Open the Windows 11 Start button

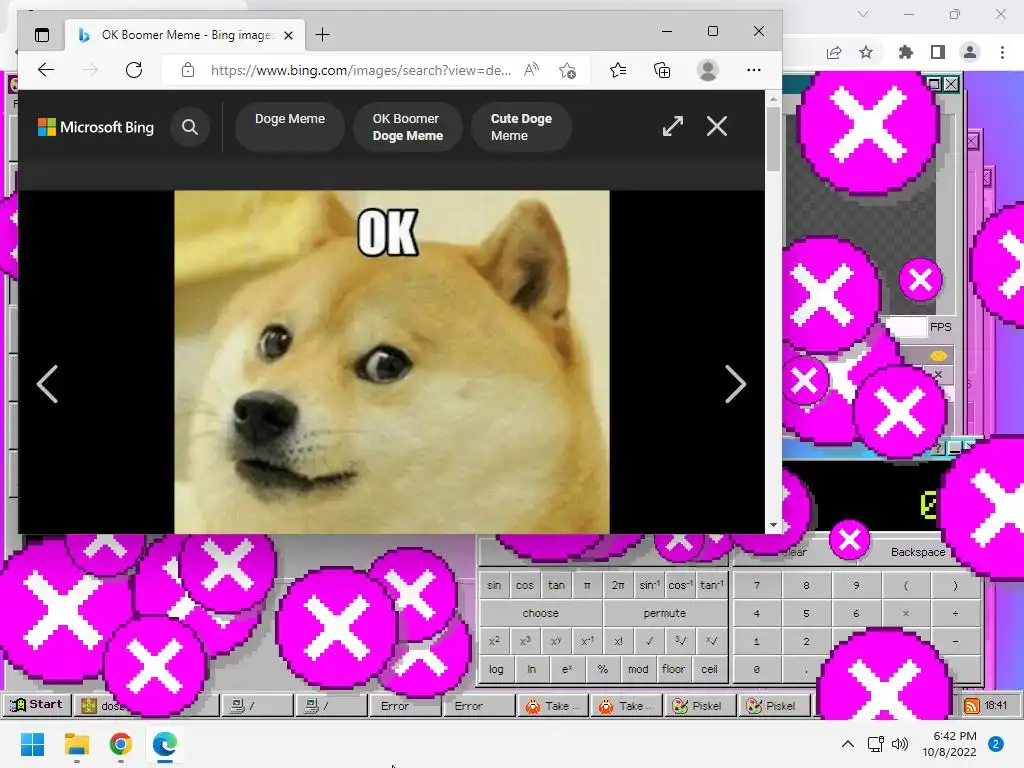(32, 744)
